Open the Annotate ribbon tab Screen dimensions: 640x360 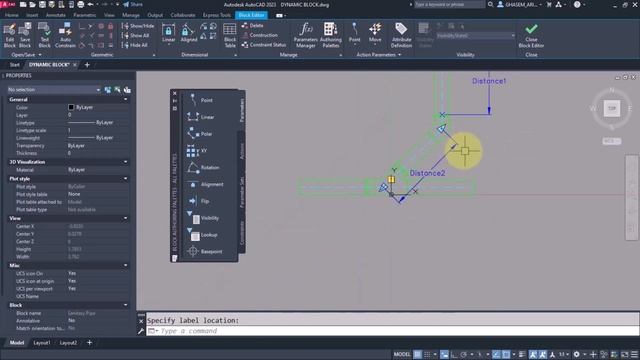[x=56, y=15]
